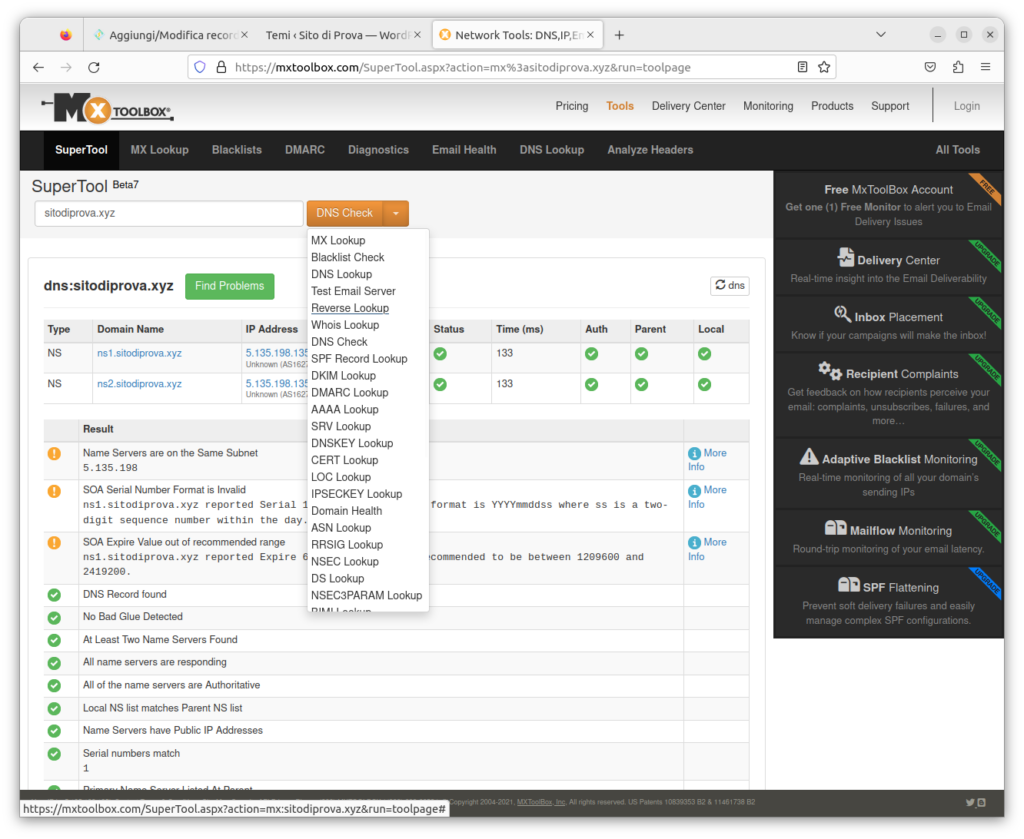This screenshot has height=839, width=1024.
Task: Open the Pricing page
Action: [572, 106]
